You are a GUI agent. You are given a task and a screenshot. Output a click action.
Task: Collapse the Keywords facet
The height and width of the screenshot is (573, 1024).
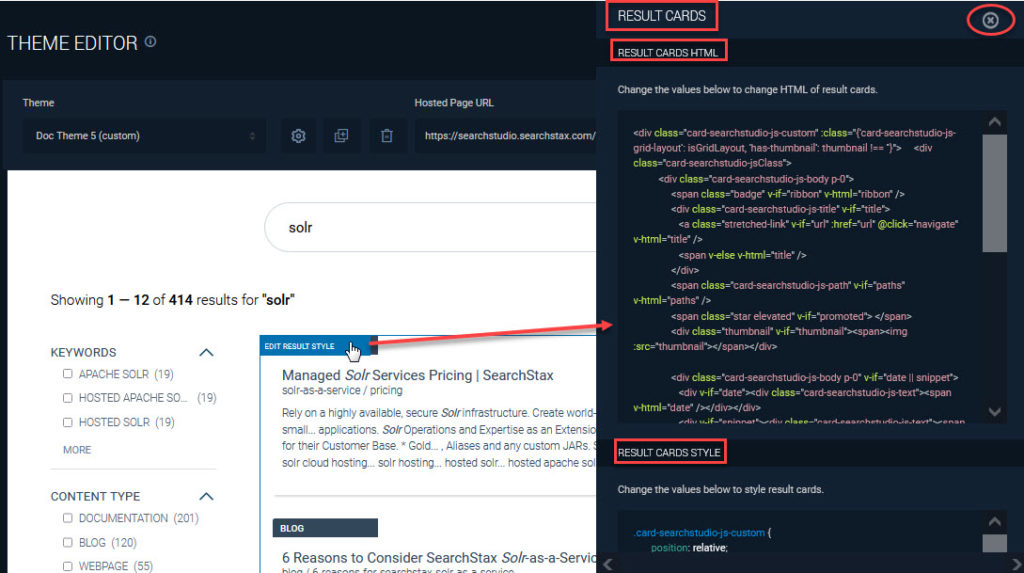pos(206,352)
